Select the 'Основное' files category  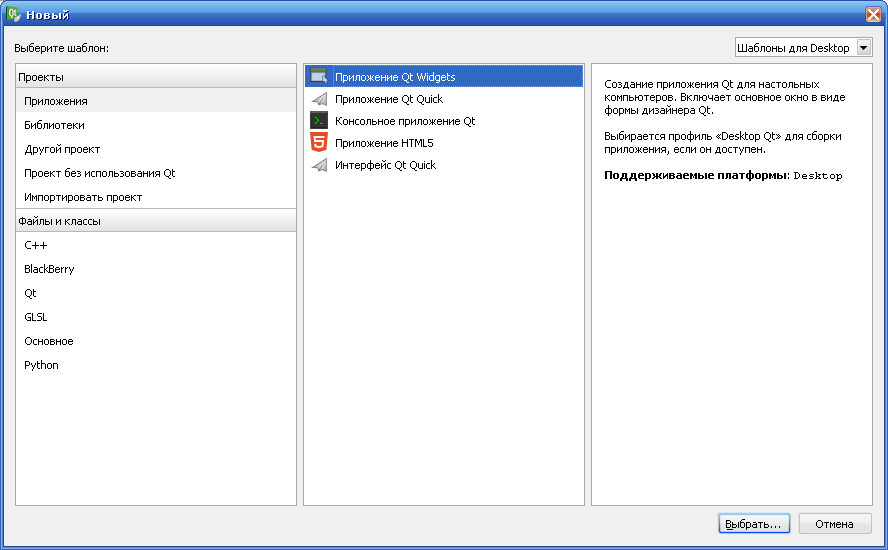[156, 341]
